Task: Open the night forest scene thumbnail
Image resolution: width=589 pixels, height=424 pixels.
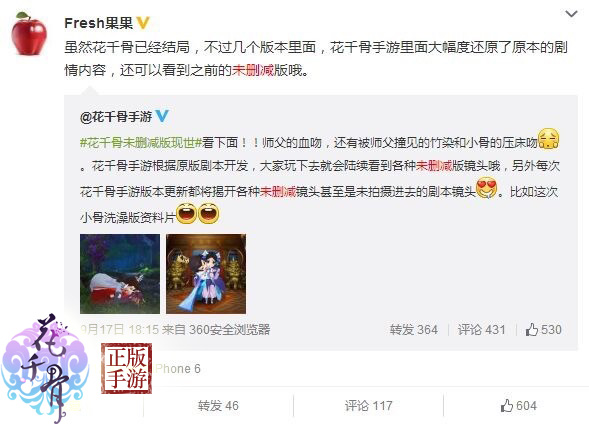Action: click(120, 274)
